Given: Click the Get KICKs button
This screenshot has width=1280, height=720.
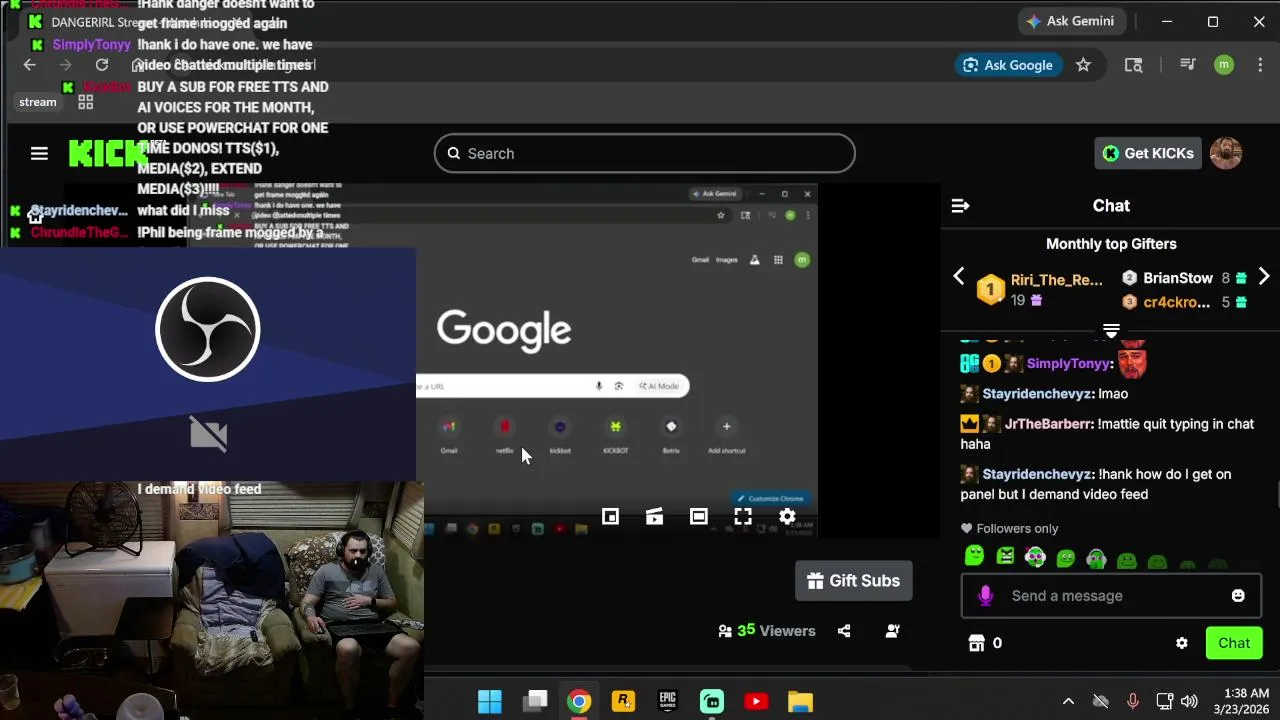Looking at the screenshot, I should pos(1148,153).
